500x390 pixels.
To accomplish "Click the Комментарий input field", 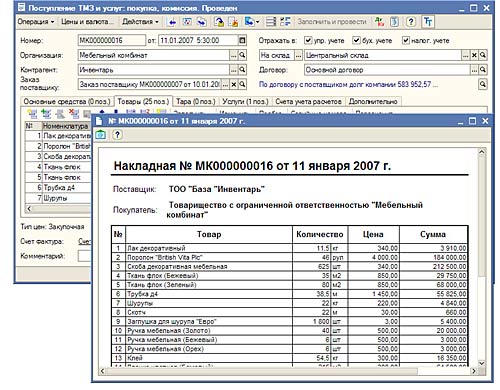I will click(85, 256).
